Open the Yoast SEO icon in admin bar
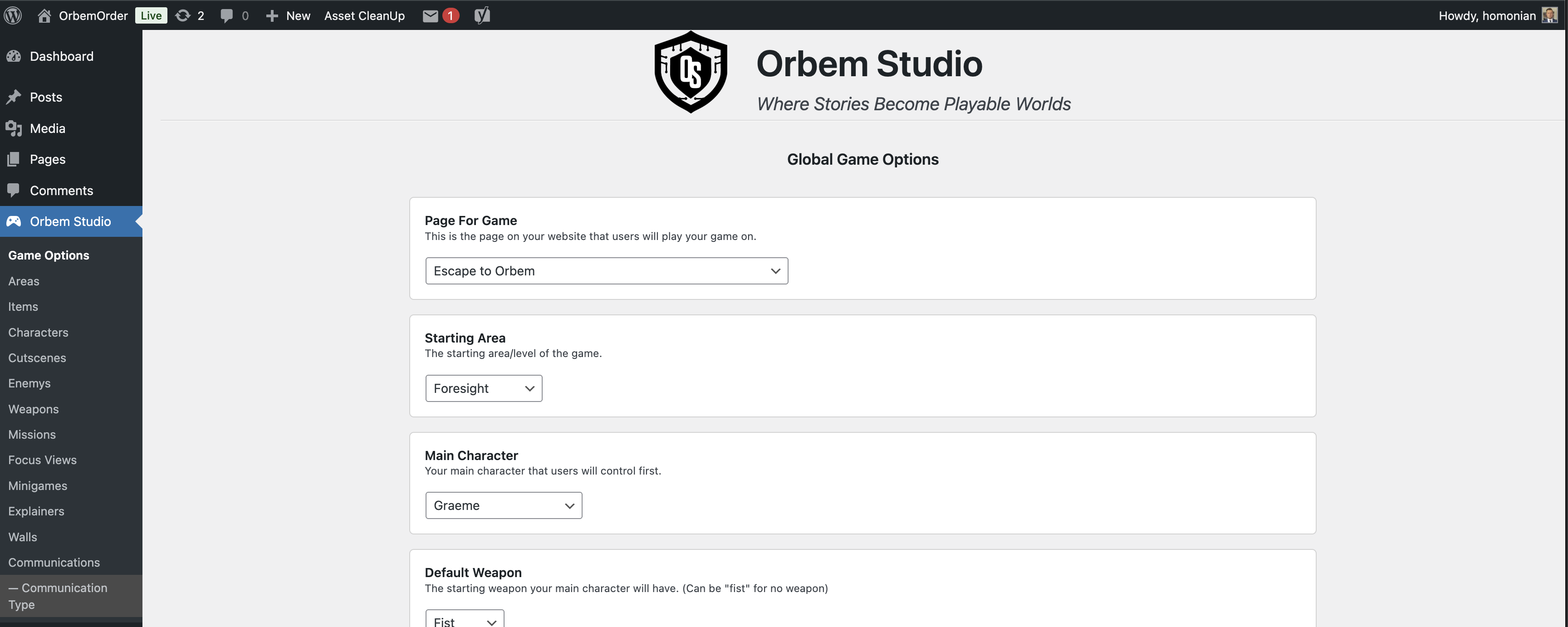Screen dimensions: 1568x627 [481, 15]
